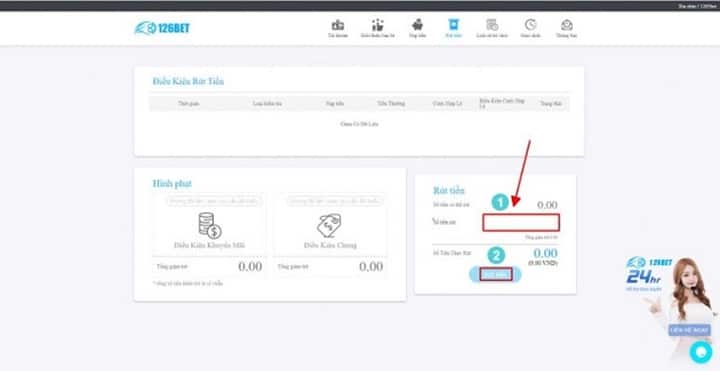Click the Thời gian column header
Image resolution: width=720 pixels, height=371 pixels.
coord(189,104)
